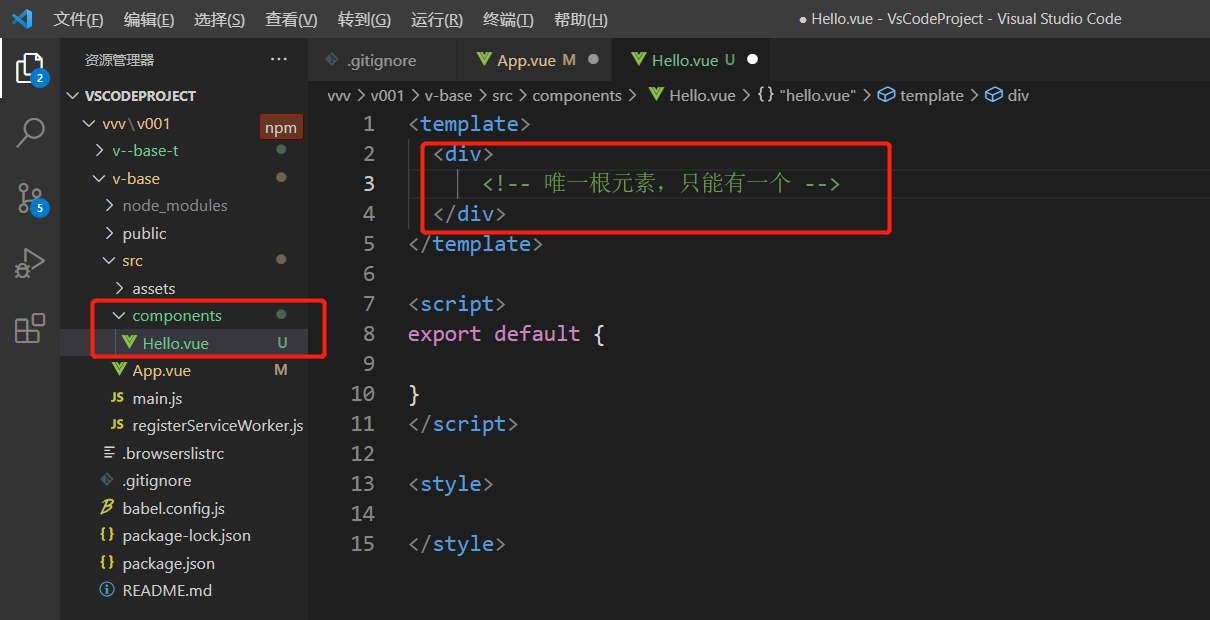
Task: Place cursor on 'export default {' line
Action: (506, 334)
